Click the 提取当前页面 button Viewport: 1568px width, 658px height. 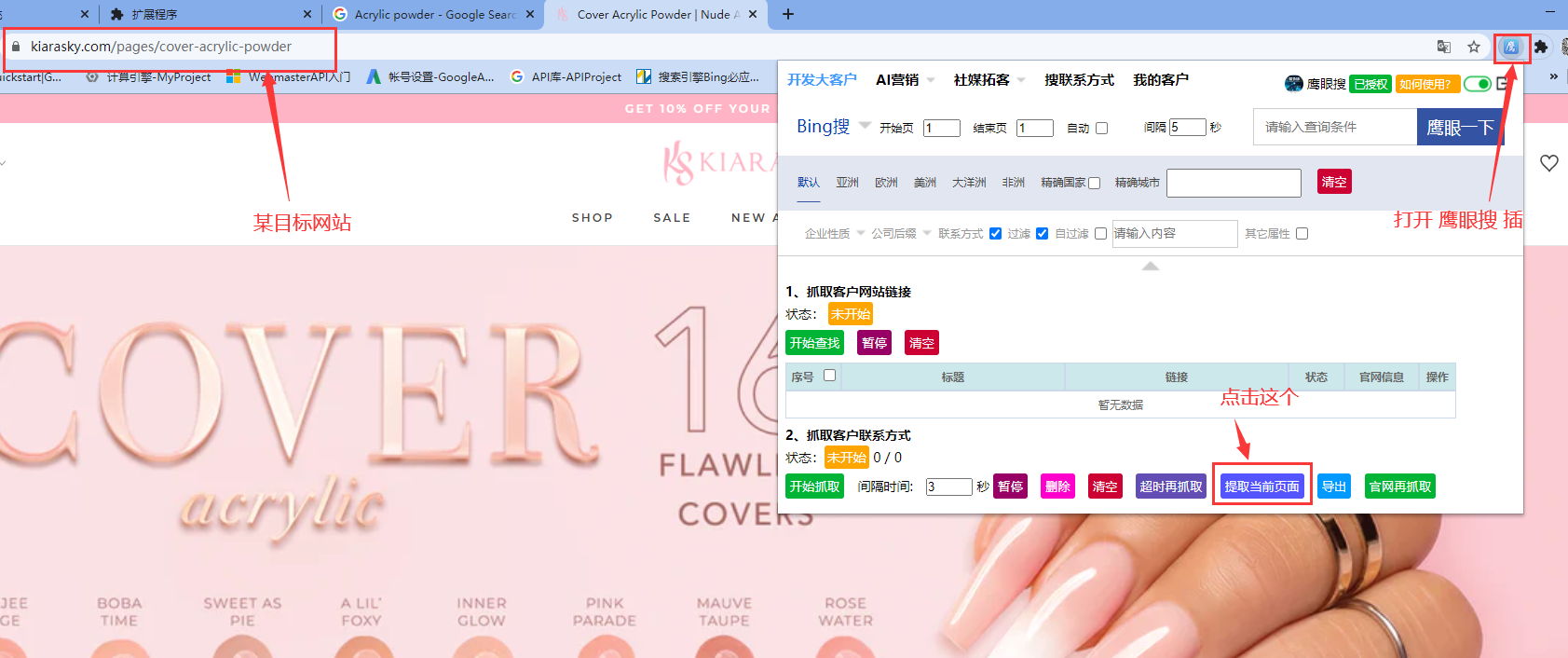click(1261, 487)
